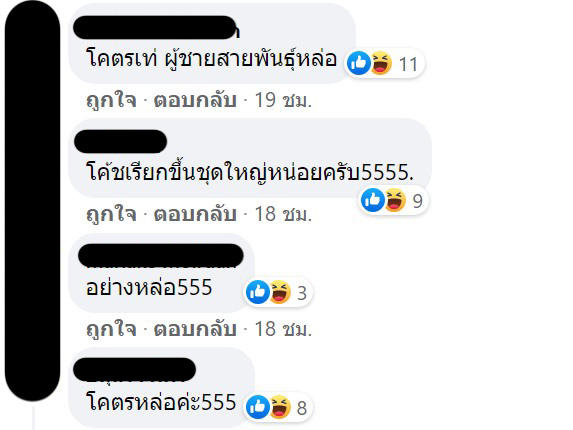Click laughing emoji on the 9-reaction comment
573x430 pixels.
click(394, 200)
